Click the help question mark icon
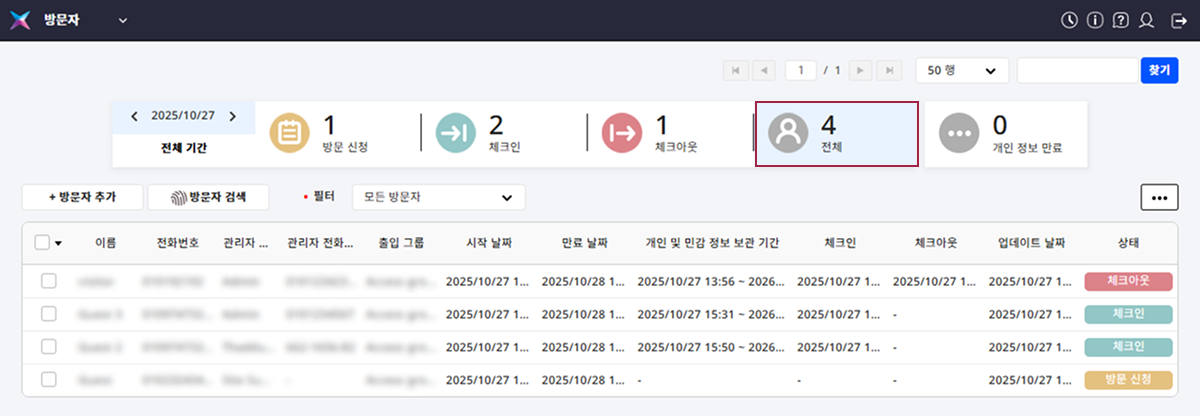Screen dimensions: 1200x416 coord(1122,20)
